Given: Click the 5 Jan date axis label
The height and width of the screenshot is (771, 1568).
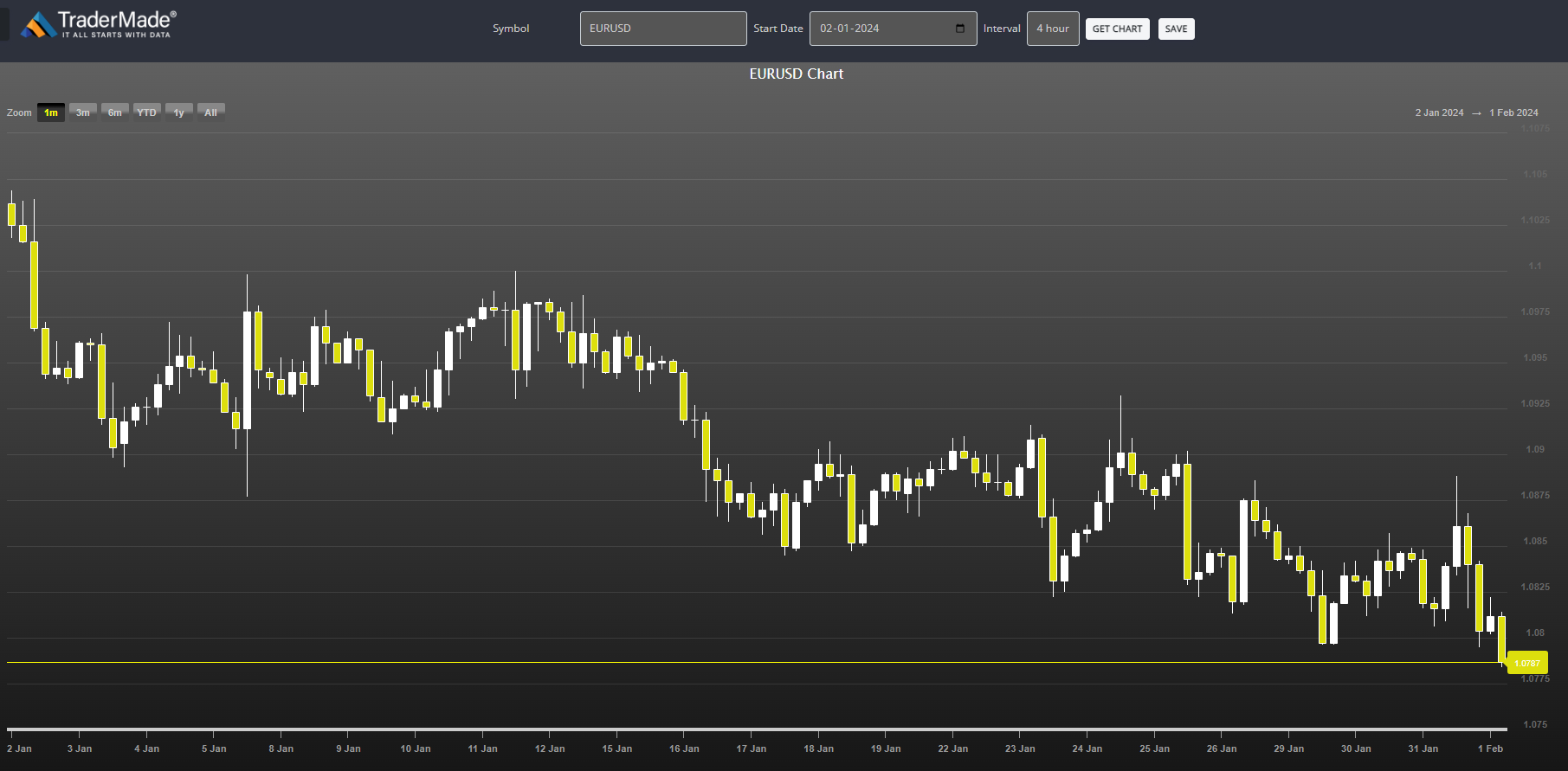Looking at the screenshot, I should (214, 749).
